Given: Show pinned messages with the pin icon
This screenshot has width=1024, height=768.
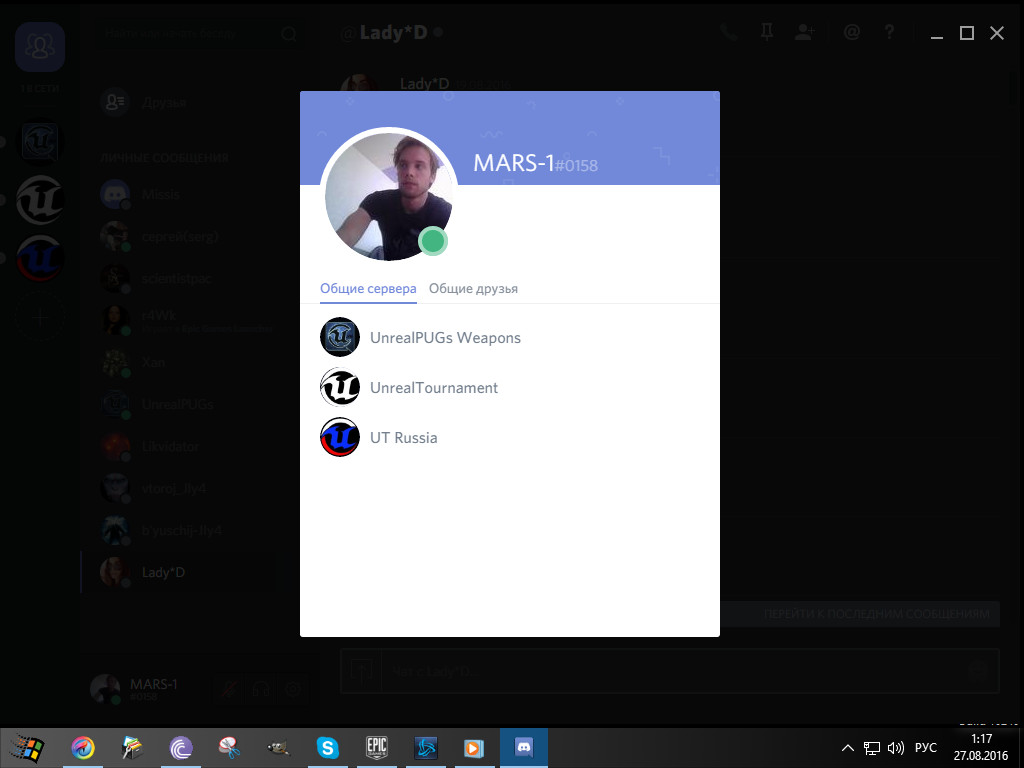Looking at the screenshot, I should 767,32.
